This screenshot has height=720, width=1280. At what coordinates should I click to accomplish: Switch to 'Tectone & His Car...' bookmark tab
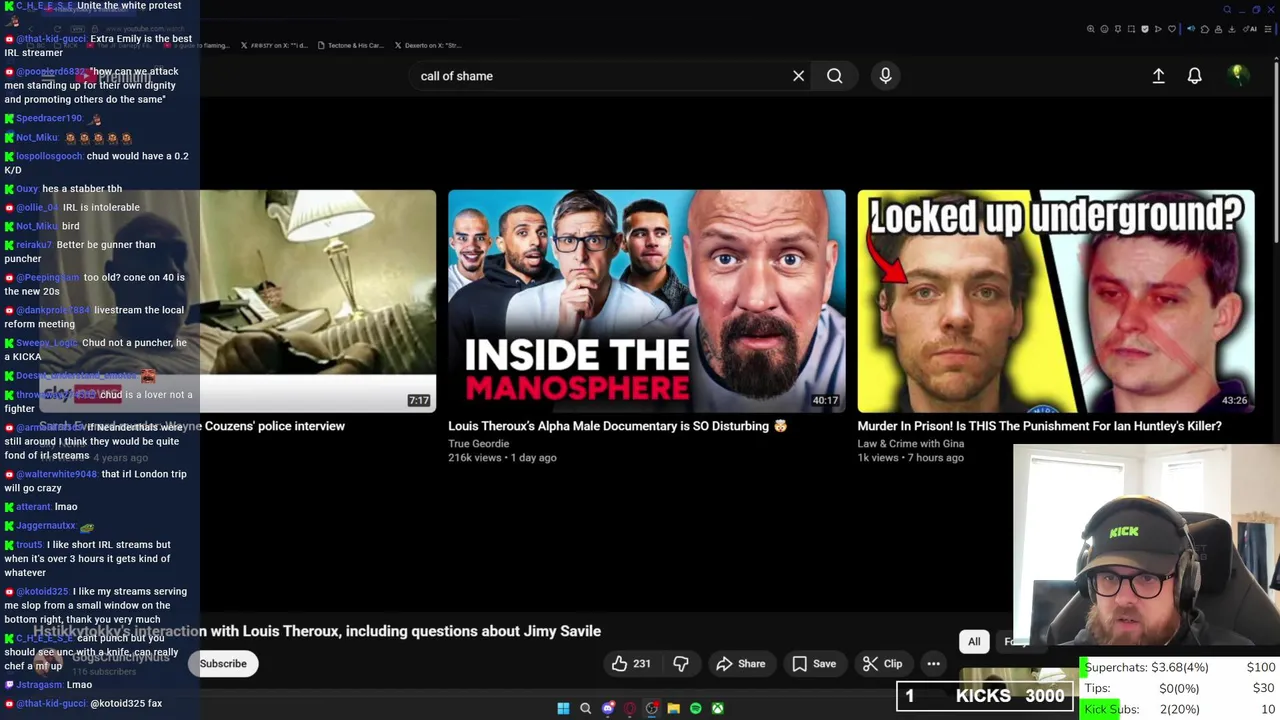pyautogui.click(x=349, y=45)
